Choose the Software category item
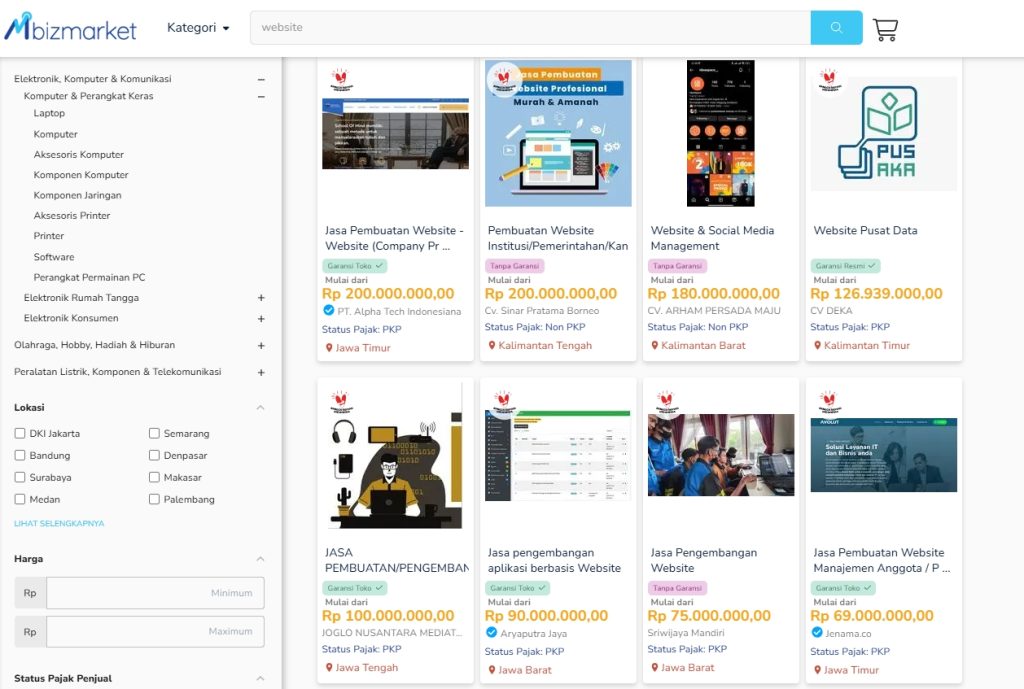1024x689 pixels. click(54, 257)
